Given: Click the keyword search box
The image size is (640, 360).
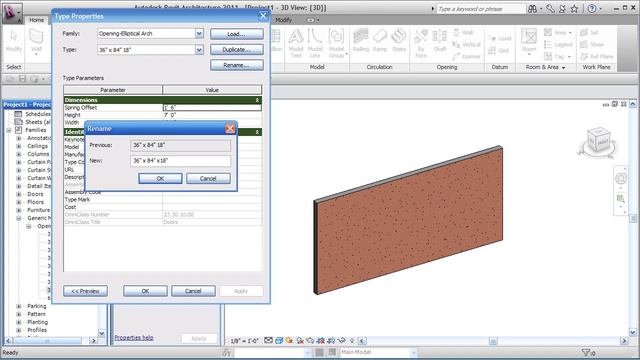Looking at the screenshot, I should point(480,9).
